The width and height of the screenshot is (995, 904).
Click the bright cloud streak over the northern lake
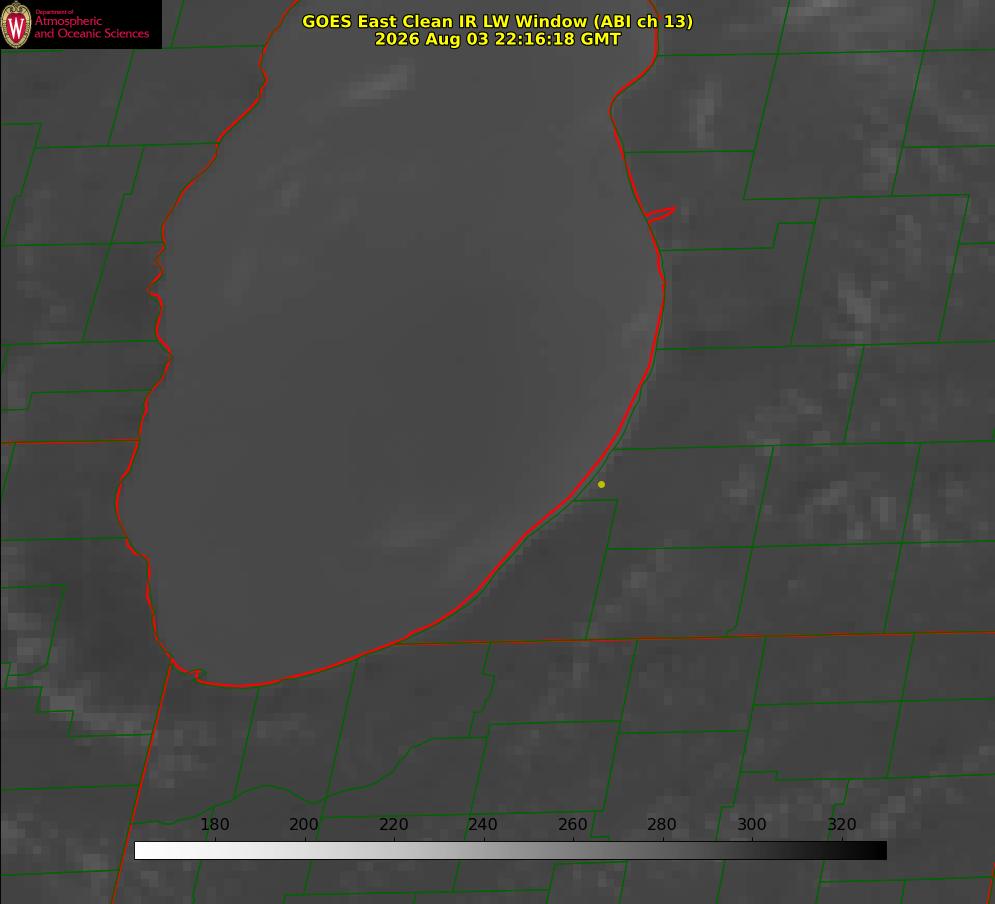(x=379, y=84)
